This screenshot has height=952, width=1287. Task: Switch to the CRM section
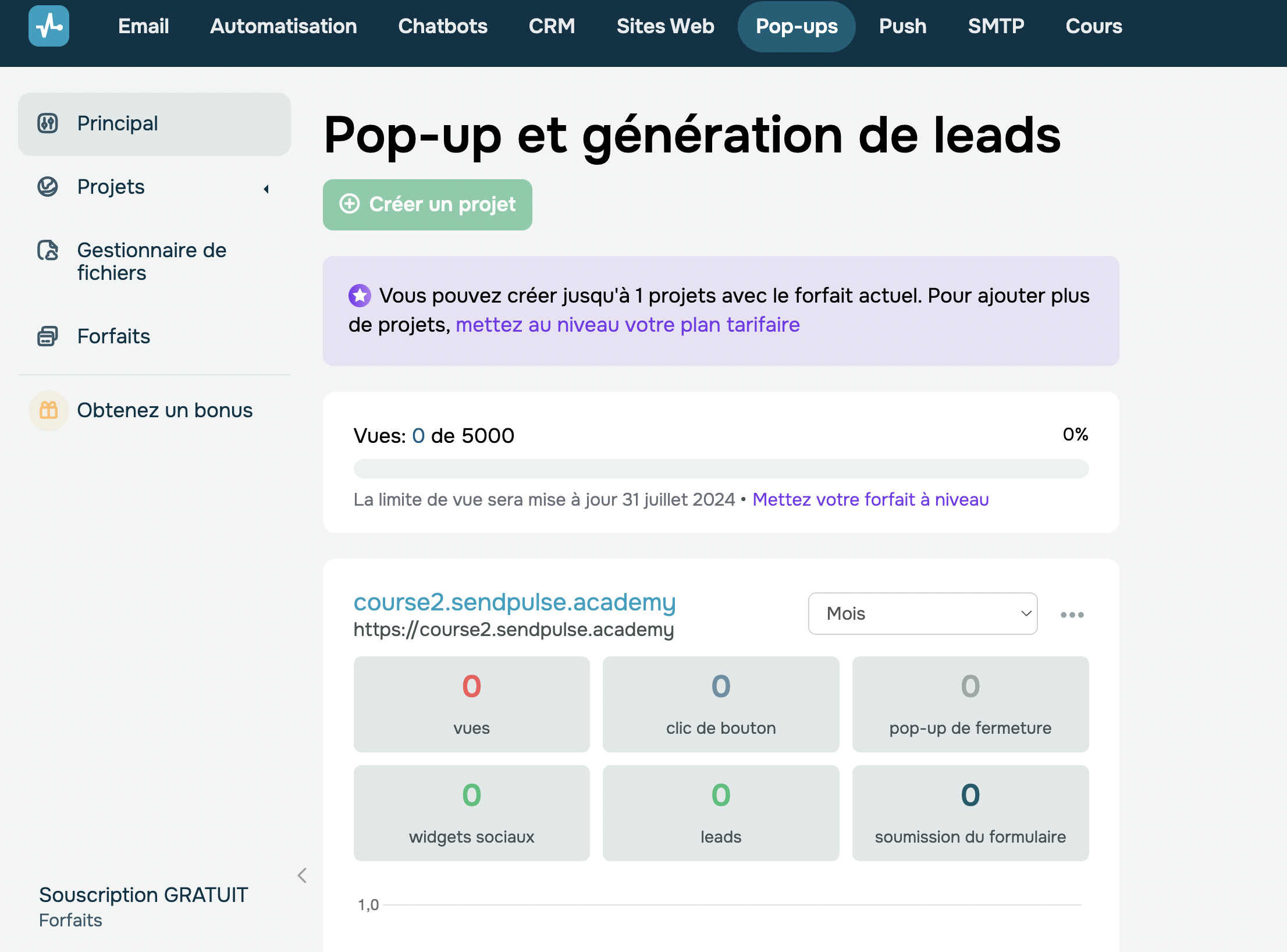pos(552,26)
